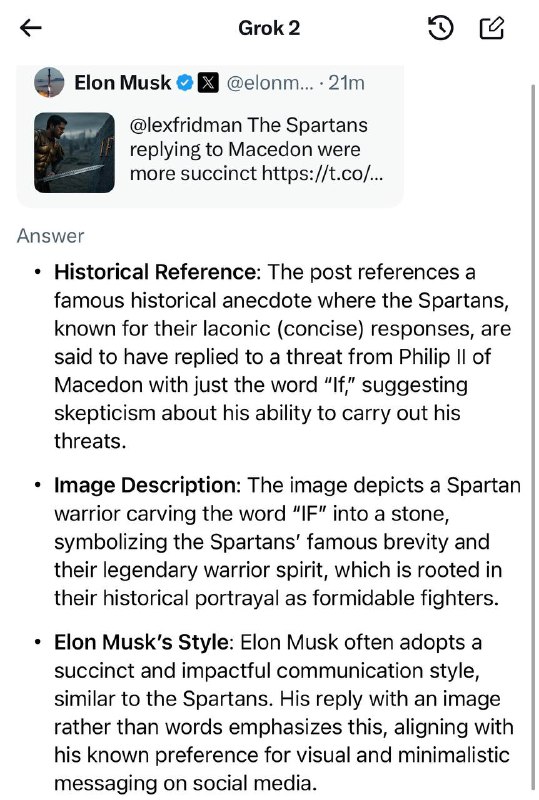Viewport: 539px width, 800px height.
Task: Tap the paragraph mentioning Philip II of Macedon
Action: pyautogui.click(x=282, y=357)
